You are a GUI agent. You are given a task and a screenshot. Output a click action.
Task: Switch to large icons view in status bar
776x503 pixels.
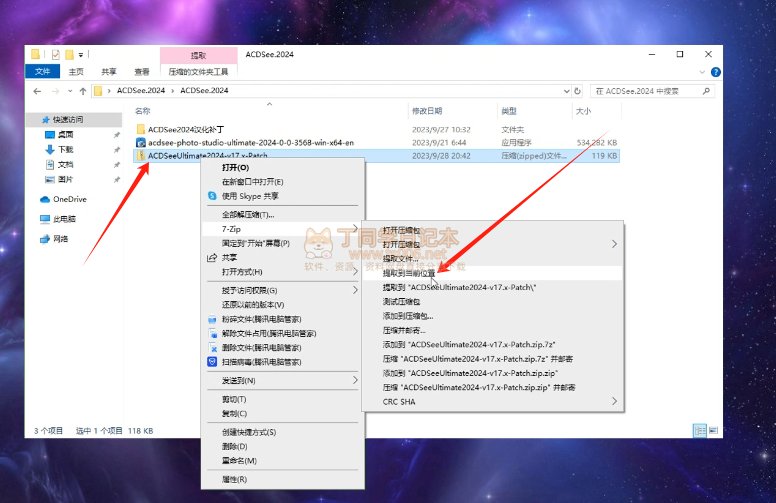(x=713, y=431)
